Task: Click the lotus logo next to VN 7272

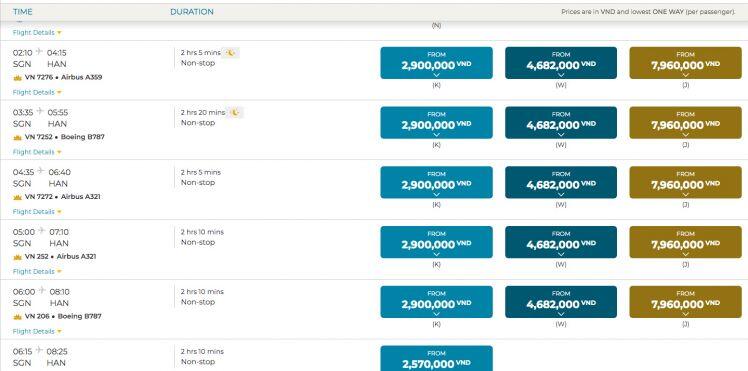Action: click(x=18, y=197)
